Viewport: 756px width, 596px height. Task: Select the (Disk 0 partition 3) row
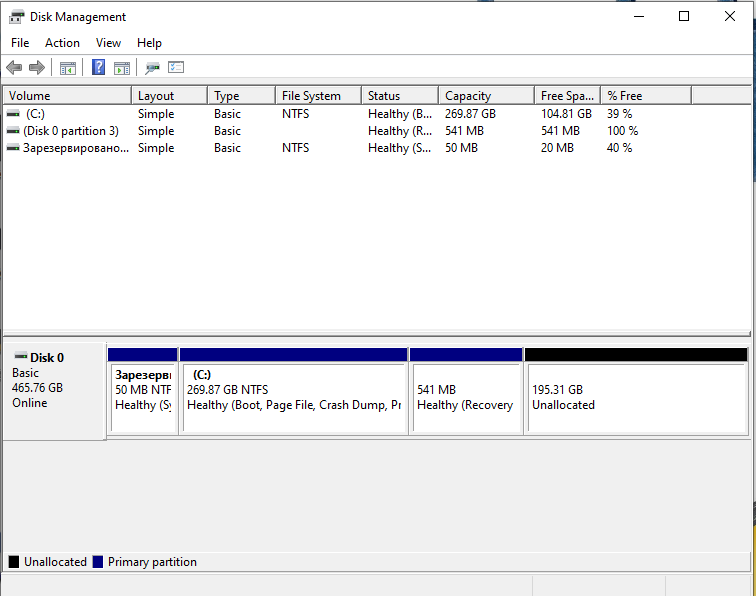pyautogui.click(x=377, y=131)
